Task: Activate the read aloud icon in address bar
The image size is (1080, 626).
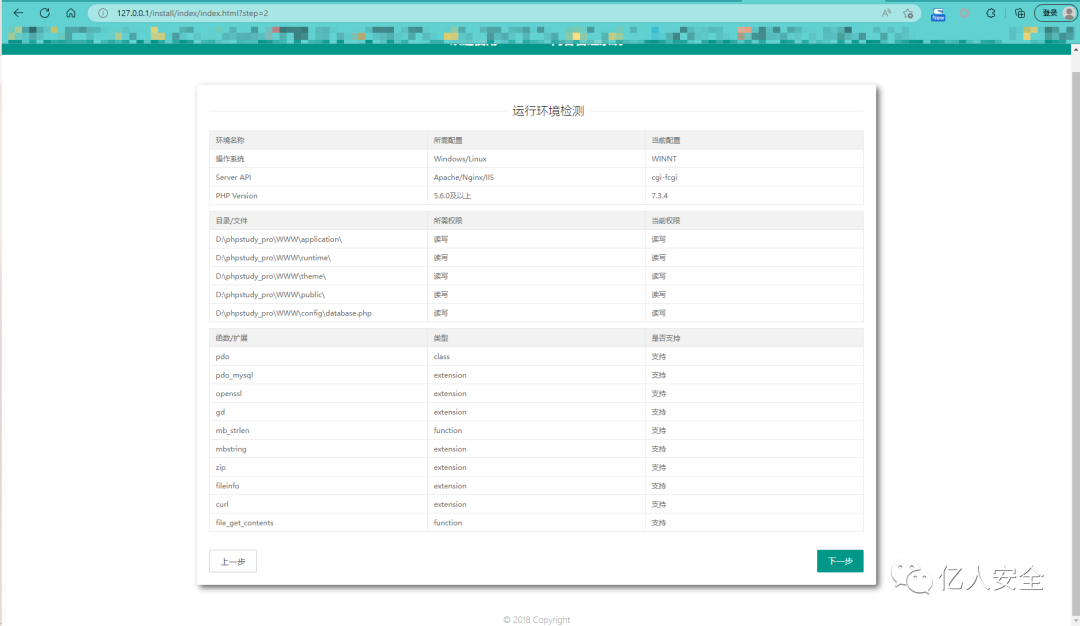Action: tap(886, 13)
